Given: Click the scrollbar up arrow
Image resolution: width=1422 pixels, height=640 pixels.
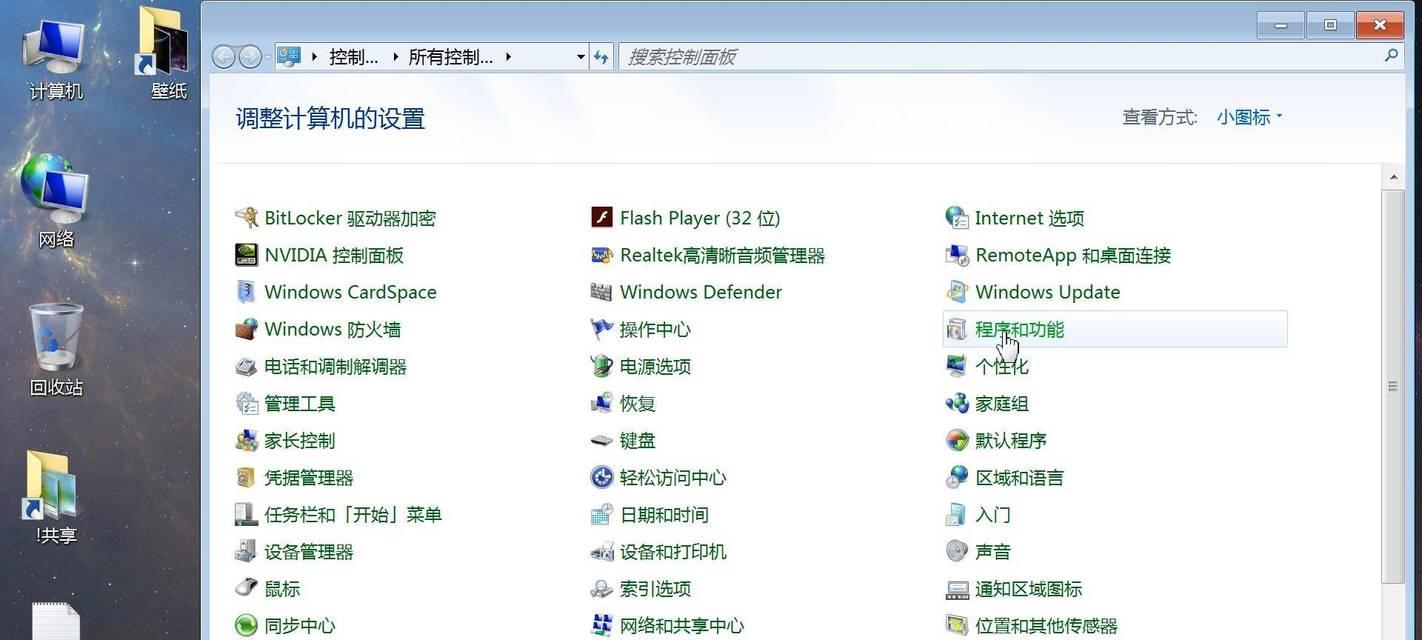Looking at the screenshot, I should pyautogui.click(x=1393, y=177).
